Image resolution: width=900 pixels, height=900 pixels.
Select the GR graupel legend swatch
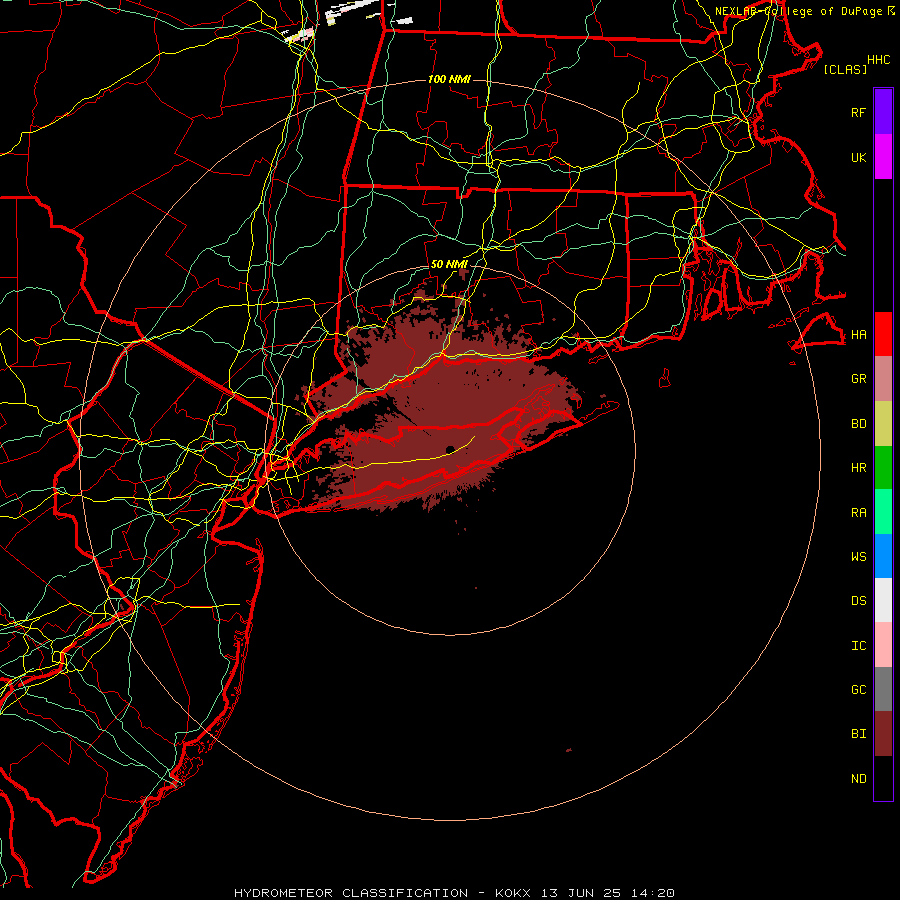[883, 379]
